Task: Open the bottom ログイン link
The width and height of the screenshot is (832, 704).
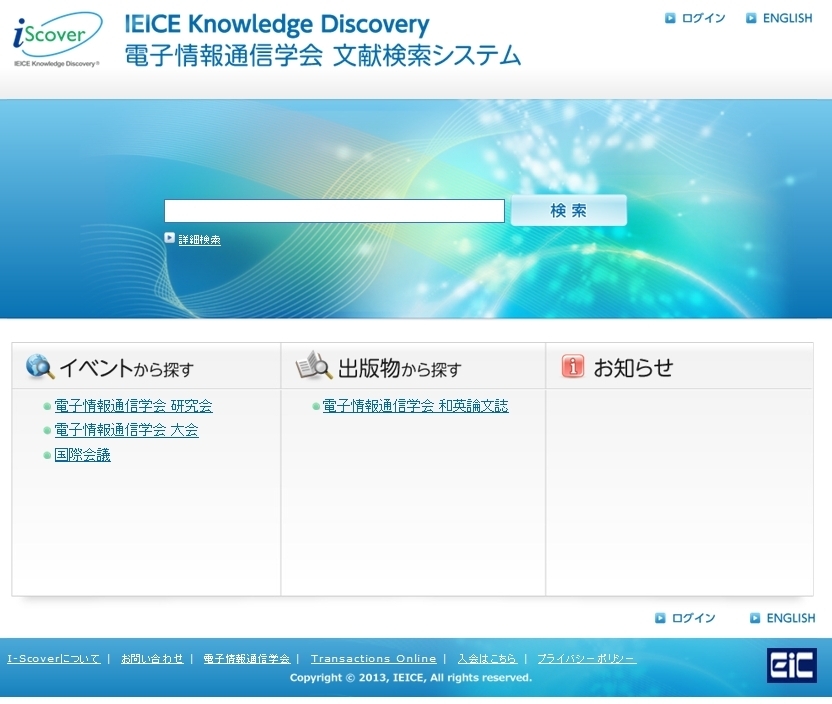Action: click(694, 618)
